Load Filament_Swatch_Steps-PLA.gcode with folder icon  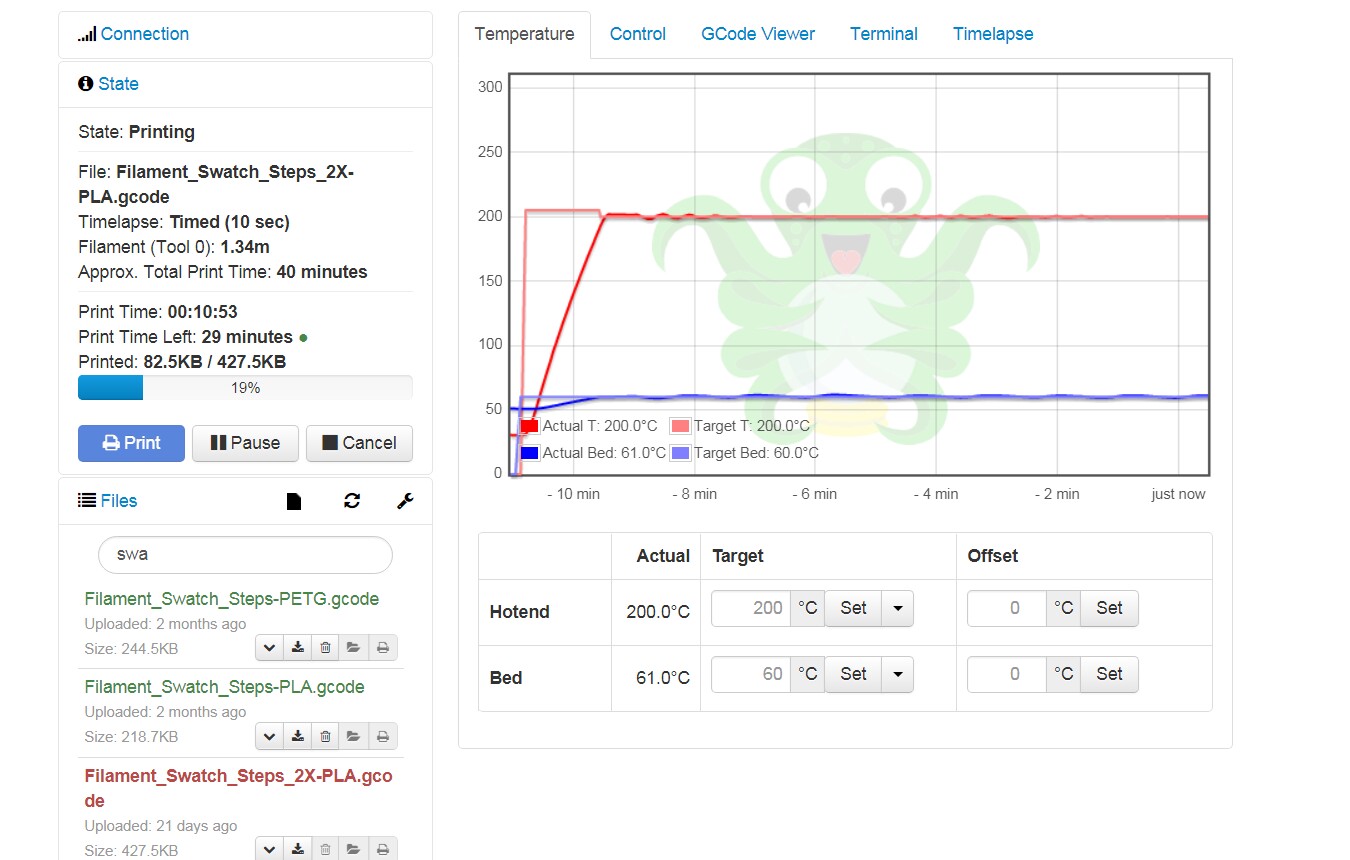click(x=353, y=737)
